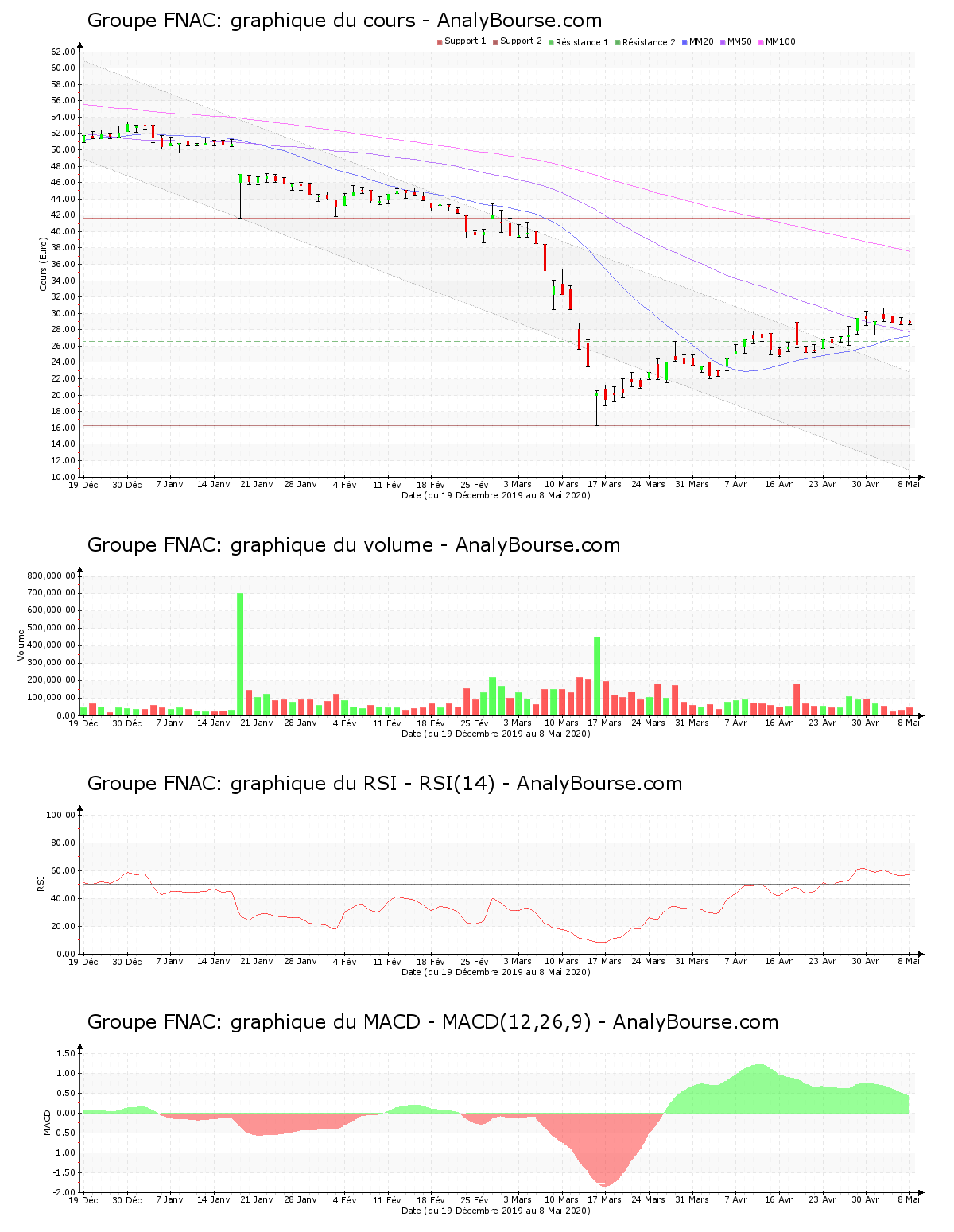
Task: Click the volume chart date range caption
Action: 496,734
